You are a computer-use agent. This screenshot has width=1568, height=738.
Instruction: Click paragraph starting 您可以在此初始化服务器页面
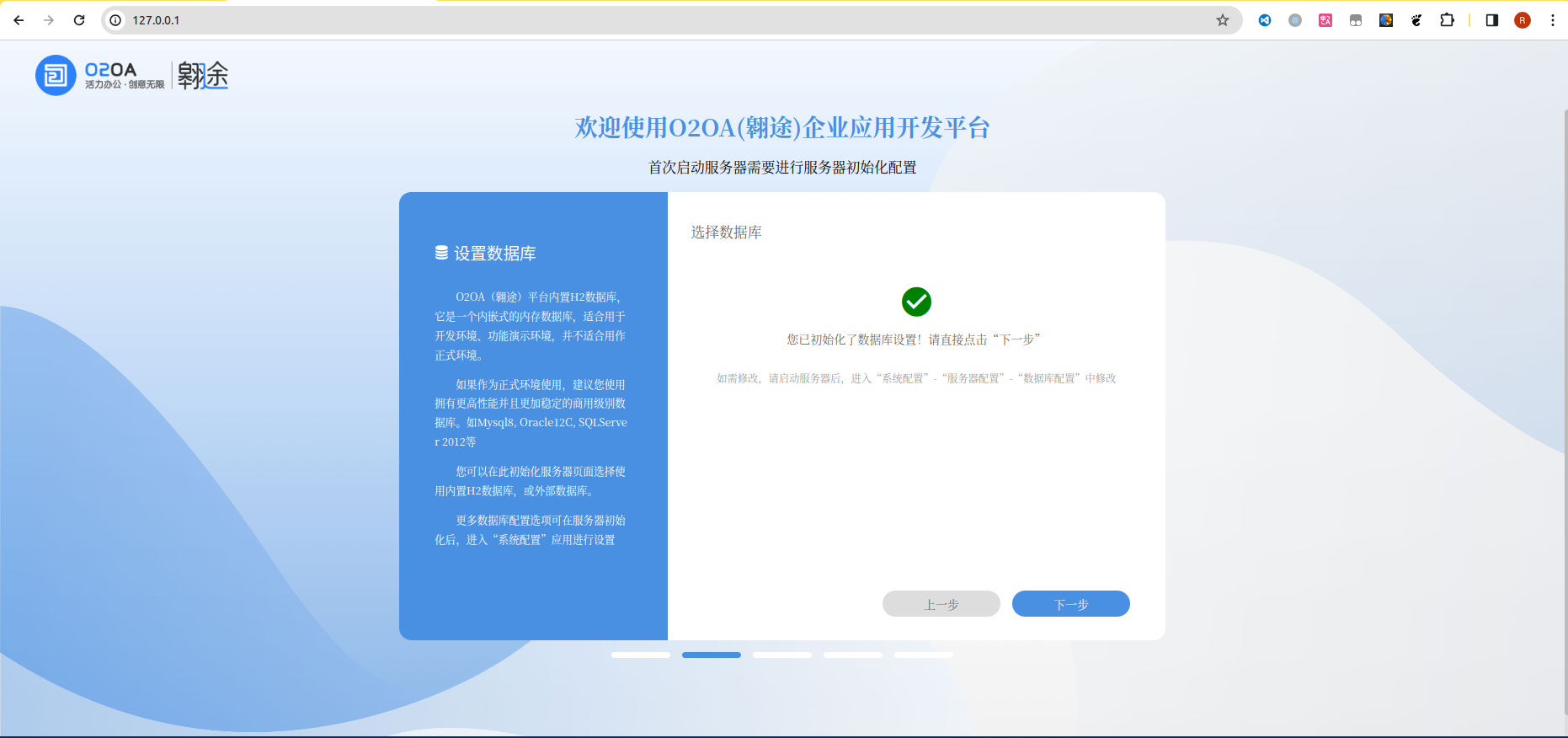531,481
